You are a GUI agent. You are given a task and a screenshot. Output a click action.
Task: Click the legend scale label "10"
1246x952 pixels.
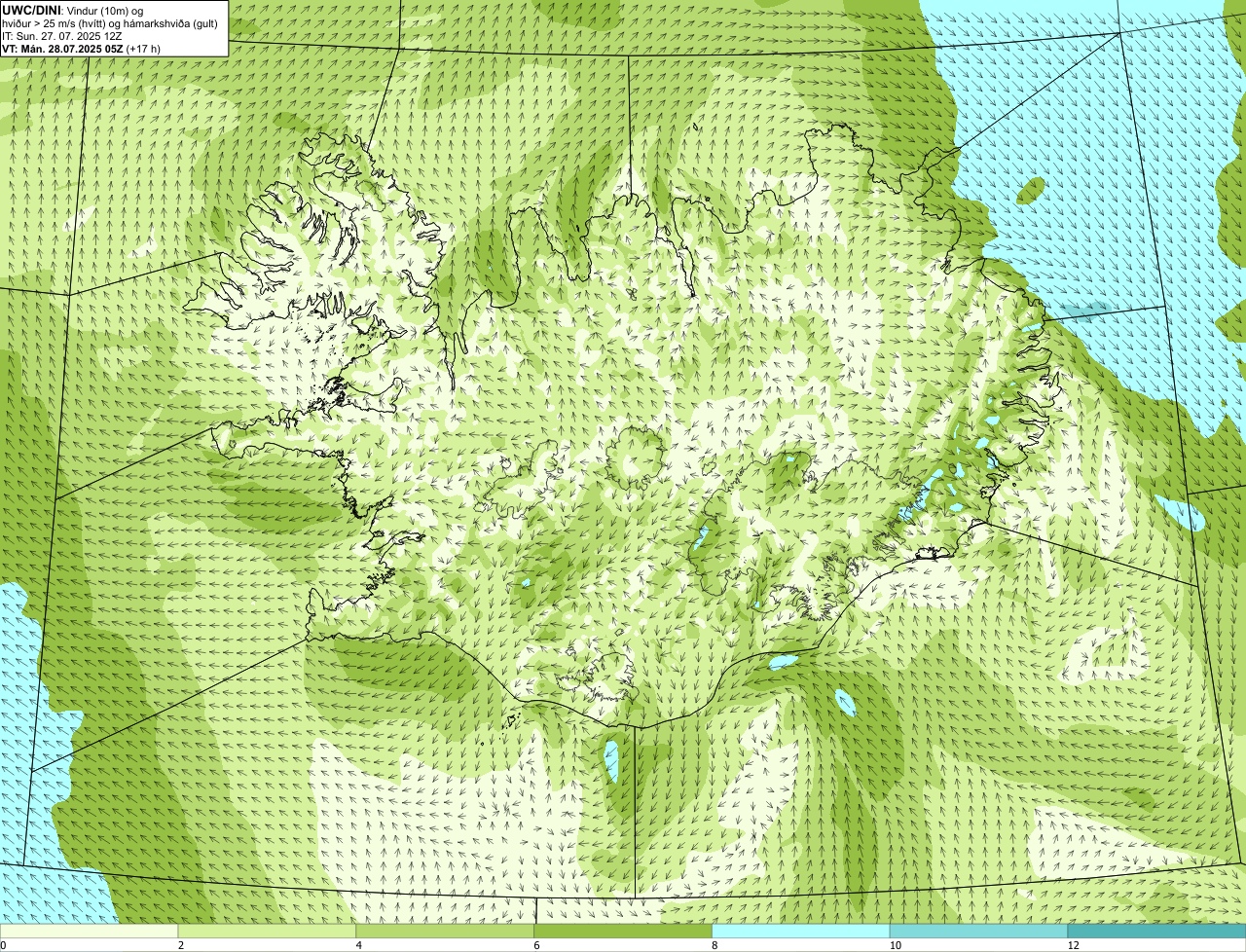tap(895, 945)
